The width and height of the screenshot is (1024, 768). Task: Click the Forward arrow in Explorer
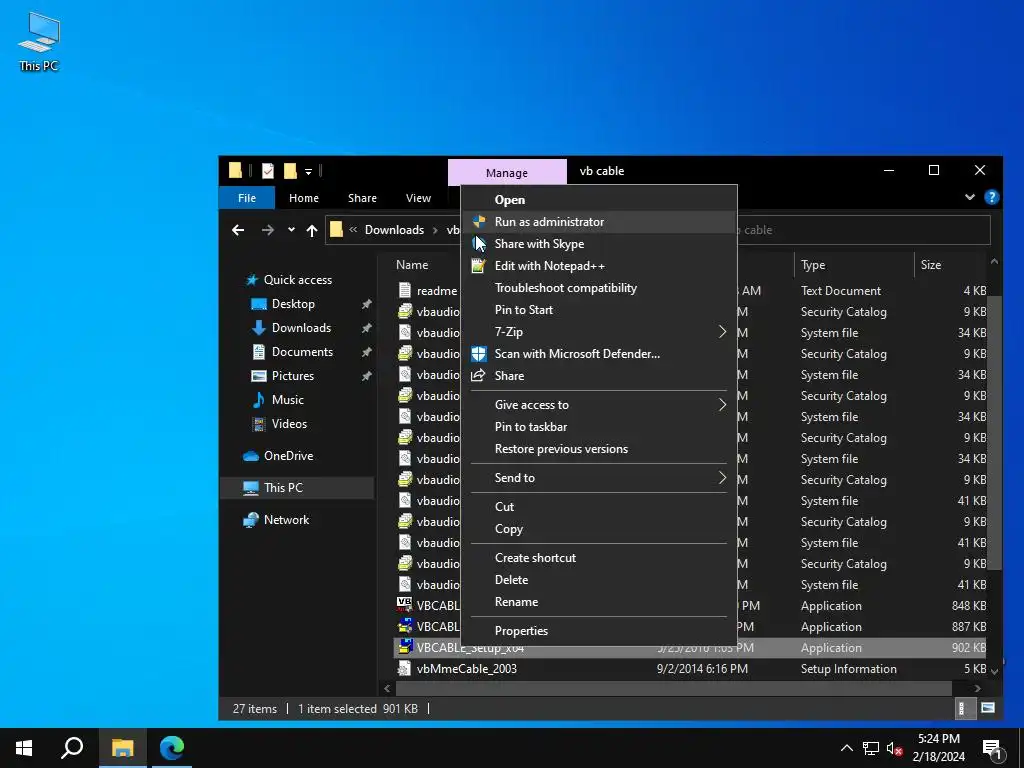(x=268, y=230)
